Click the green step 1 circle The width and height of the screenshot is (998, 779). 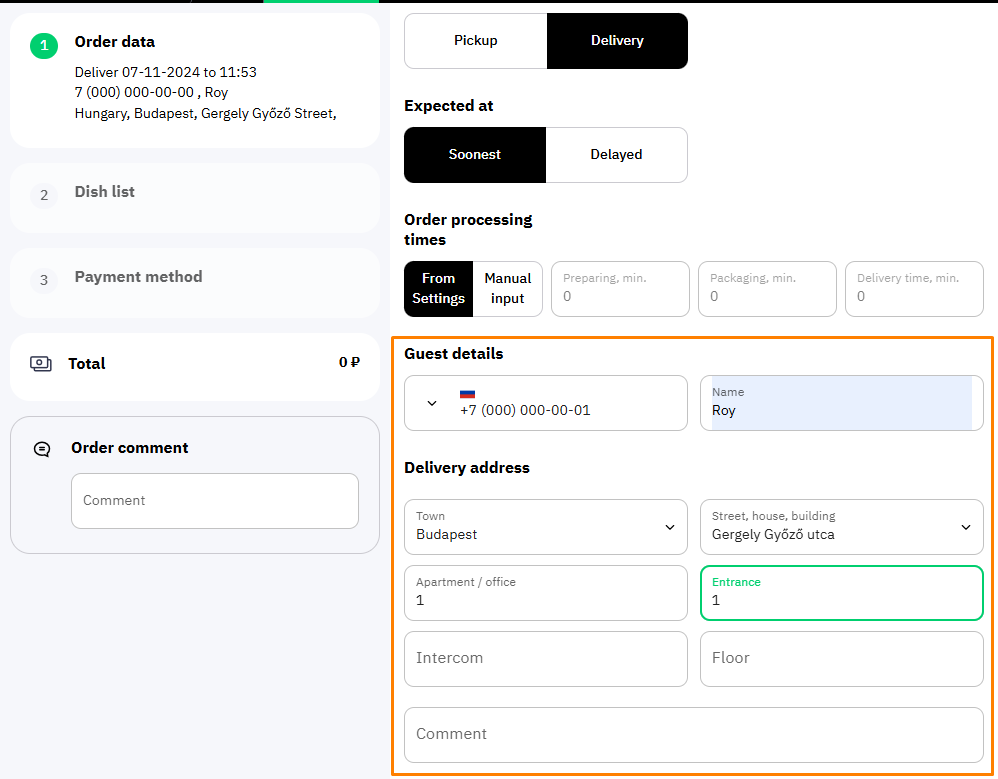44,45
